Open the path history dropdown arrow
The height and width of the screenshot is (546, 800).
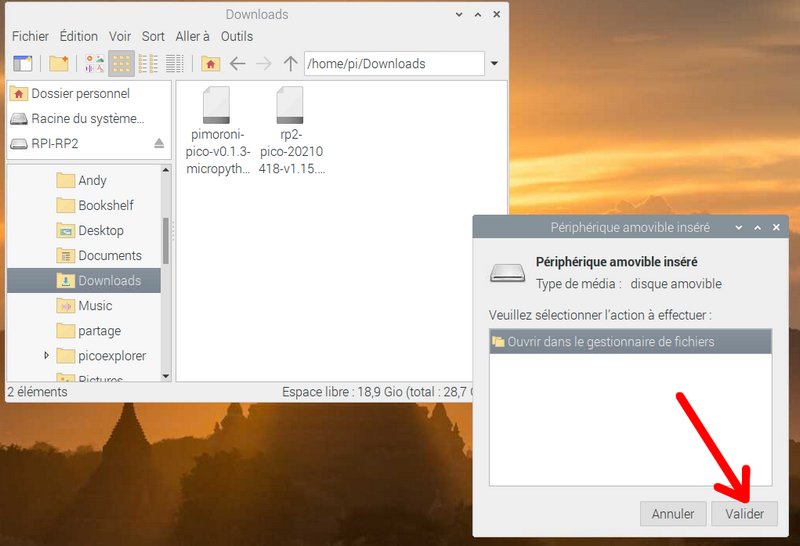tap(494, 64)
